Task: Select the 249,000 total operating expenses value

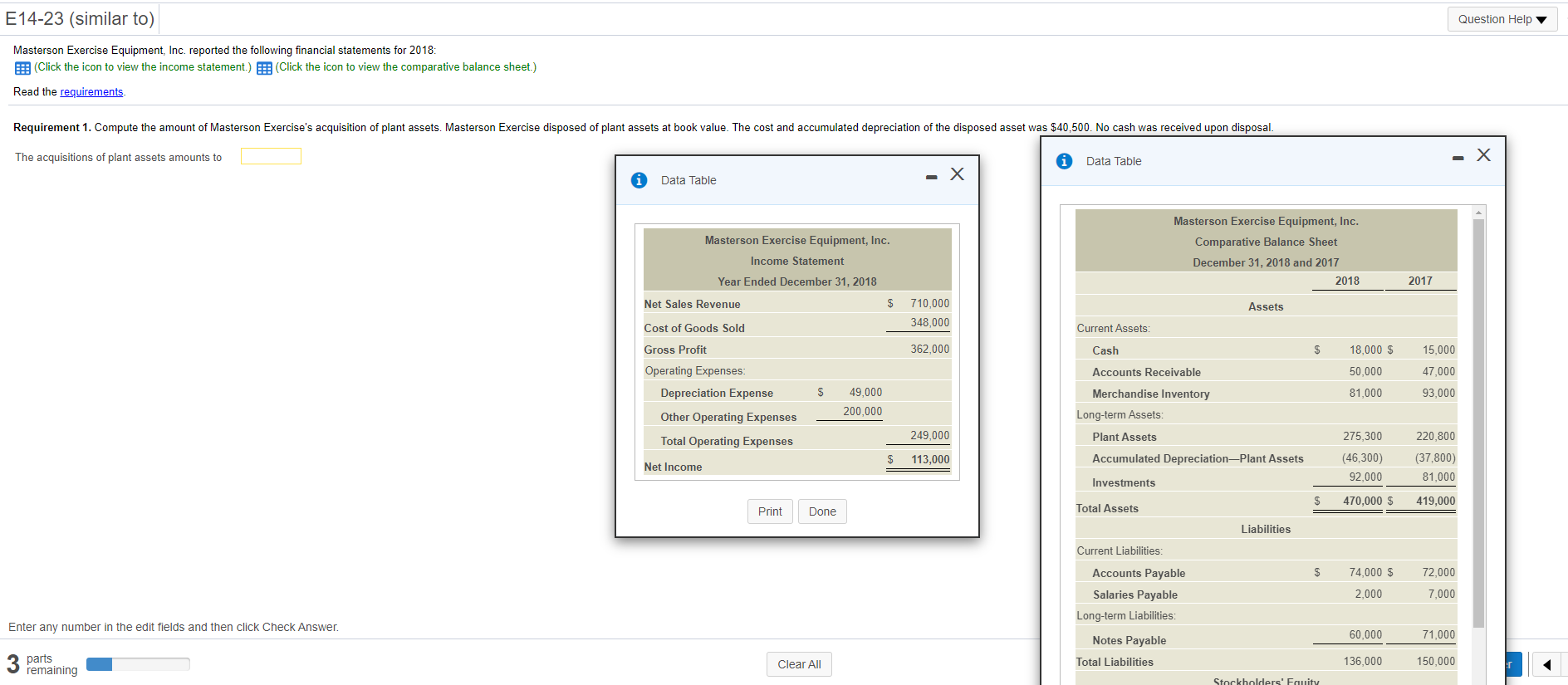Action: (x=929, y=436)
